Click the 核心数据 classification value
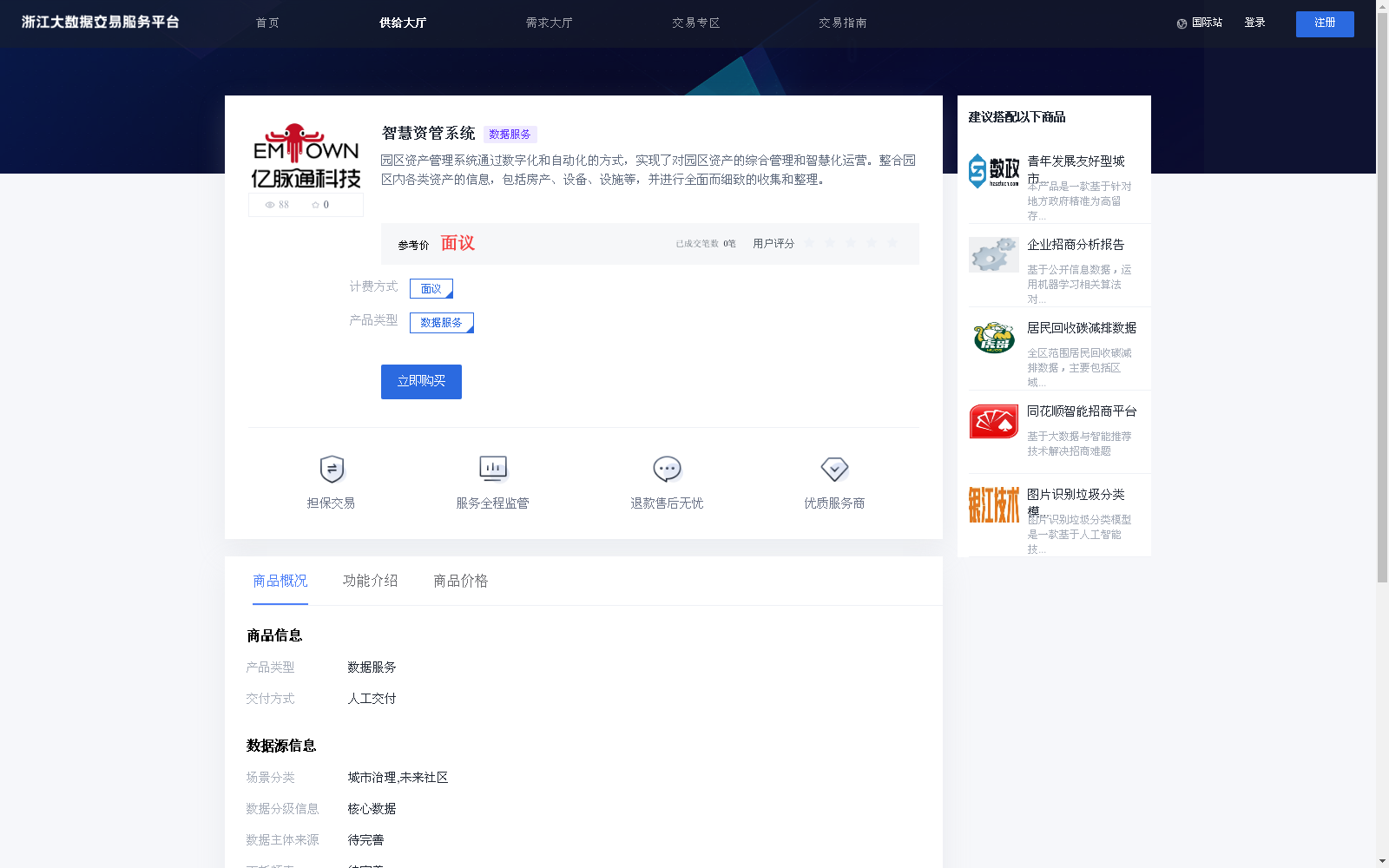This screenshot has width=1389, height=868. click(x=372, y=809)
